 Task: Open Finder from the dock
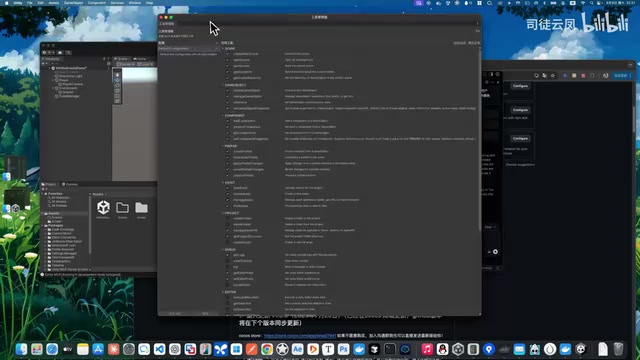[21, 349]
